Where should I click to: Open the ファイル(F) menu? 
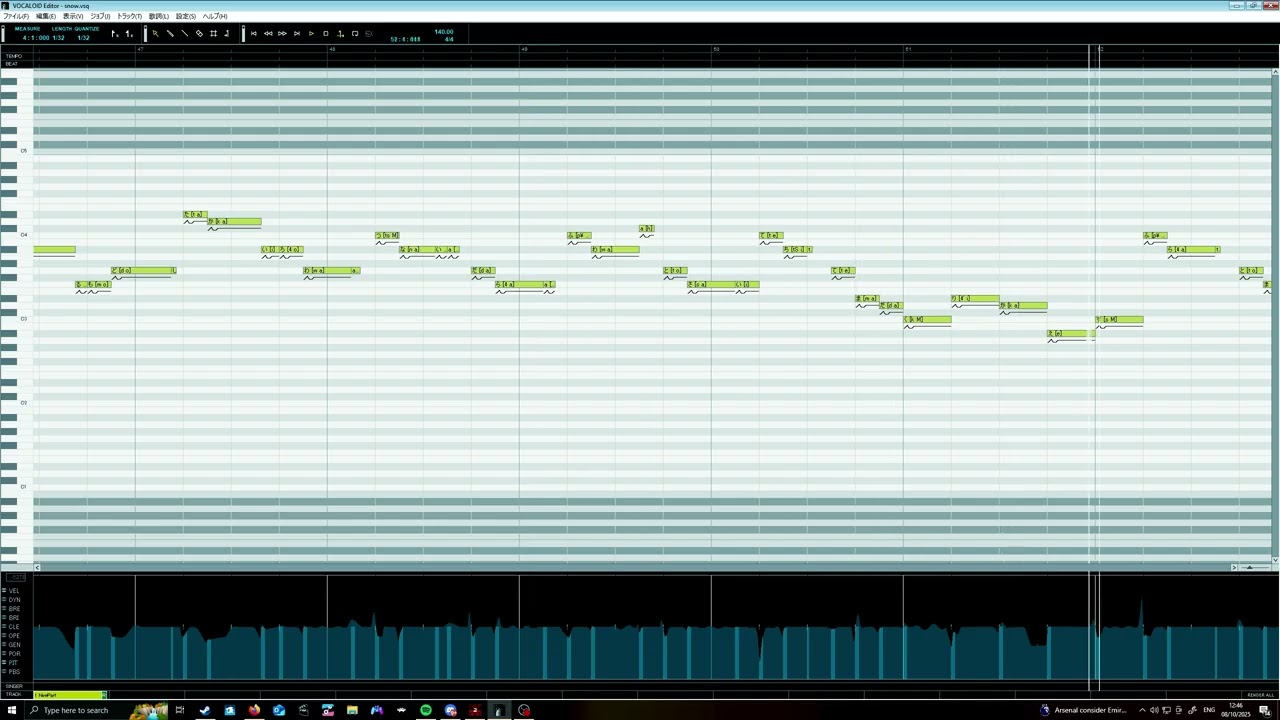[15, 16]
